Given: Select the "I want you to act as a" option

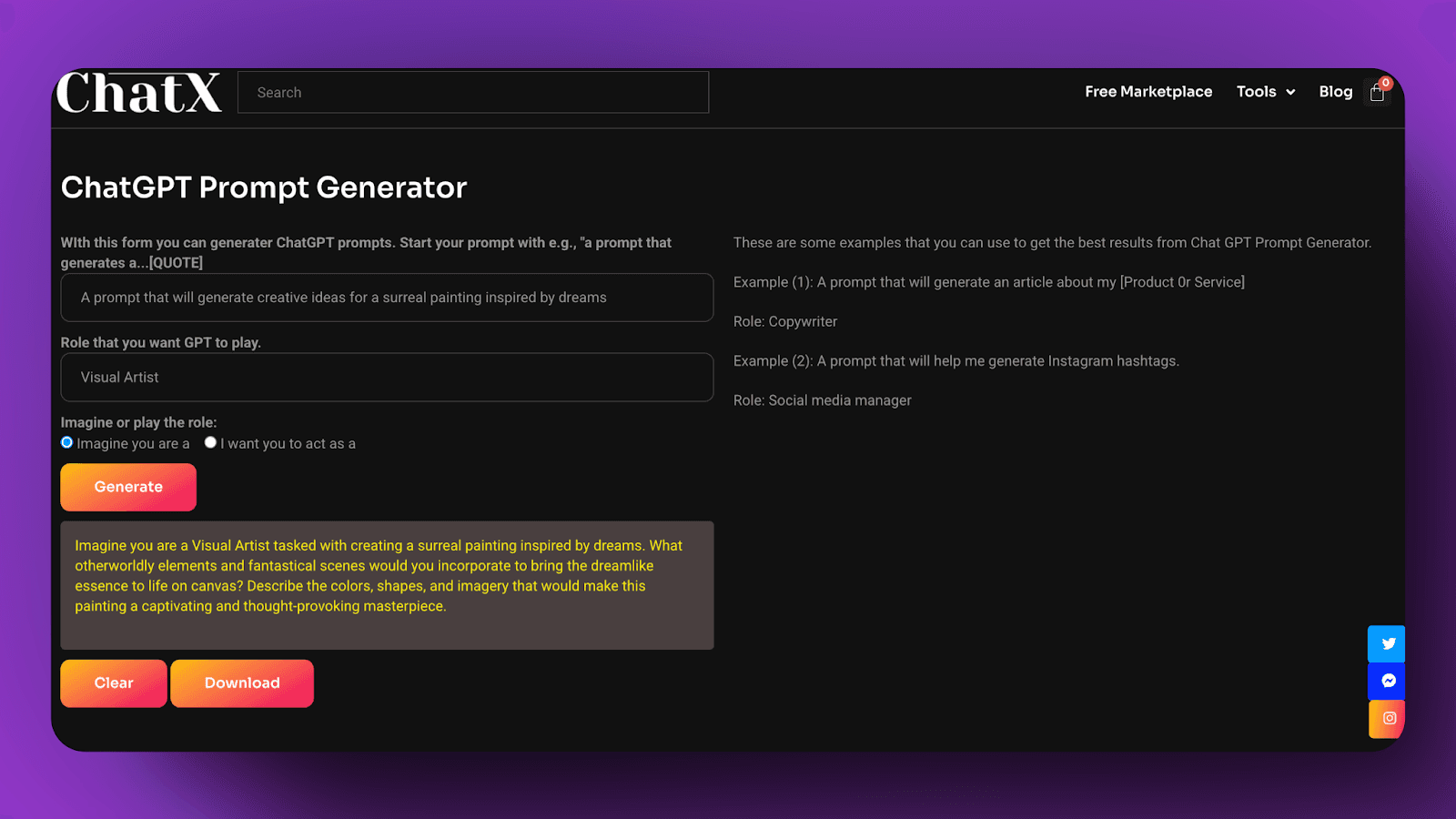Looking at the screenshot, I should point(210,443).
